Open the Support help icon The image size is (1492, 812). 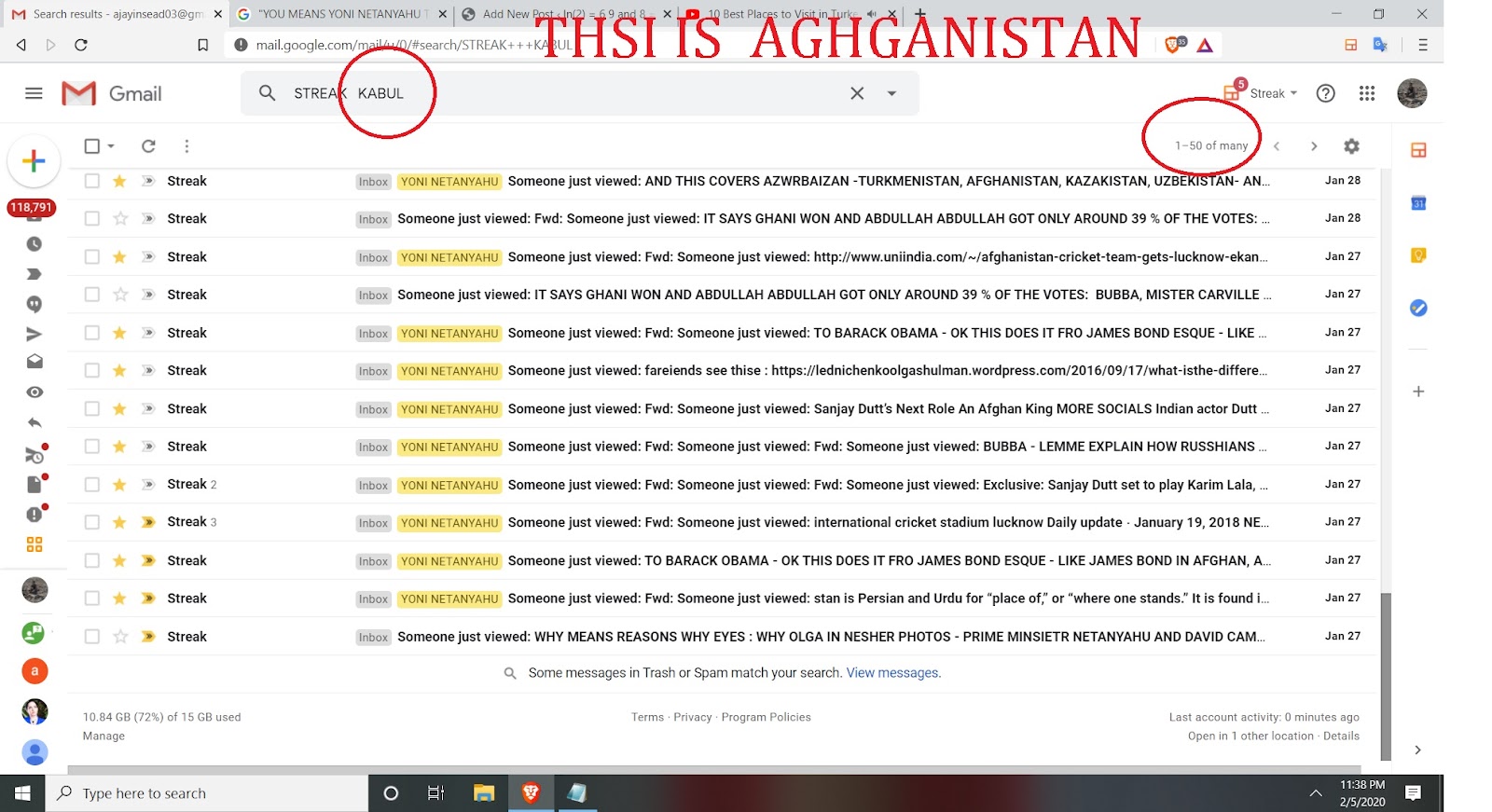[x=1325, y=93]
